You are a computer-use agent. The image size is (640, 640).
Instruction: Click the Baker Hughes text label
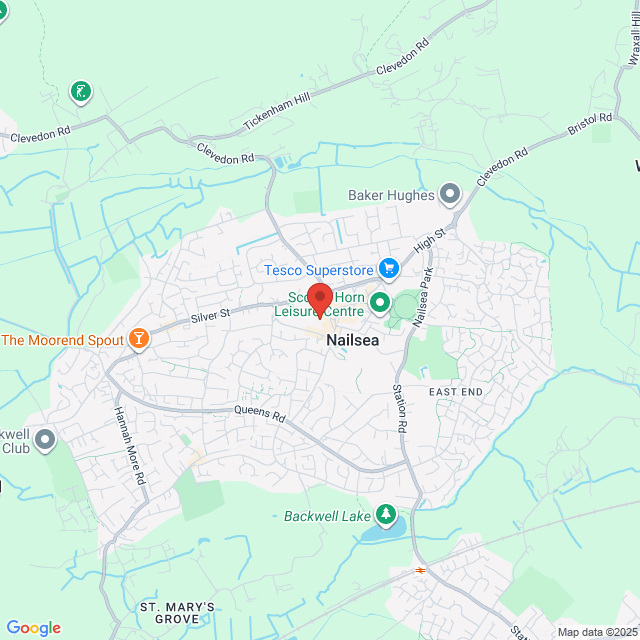point(391,195)
